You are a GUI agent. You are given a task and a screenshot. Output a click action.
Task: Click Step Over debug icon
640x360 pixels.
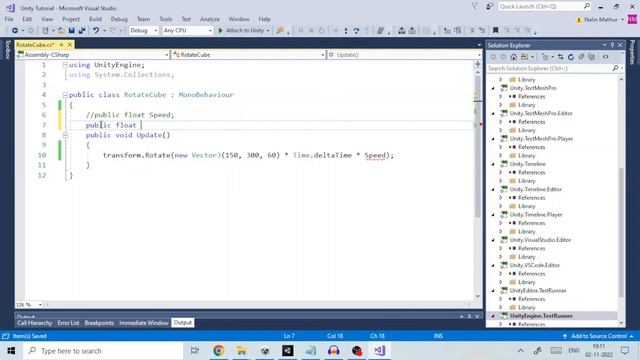click(x=356, y=31)
